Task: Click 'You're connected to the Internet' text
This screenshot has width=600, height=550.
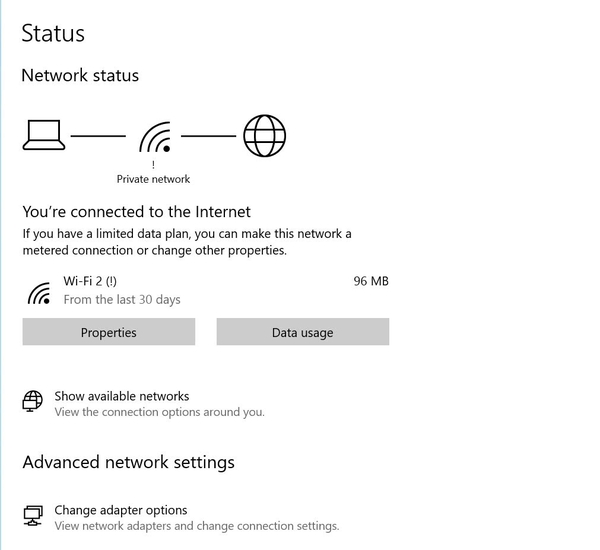Action: click(x=136, y=212)
